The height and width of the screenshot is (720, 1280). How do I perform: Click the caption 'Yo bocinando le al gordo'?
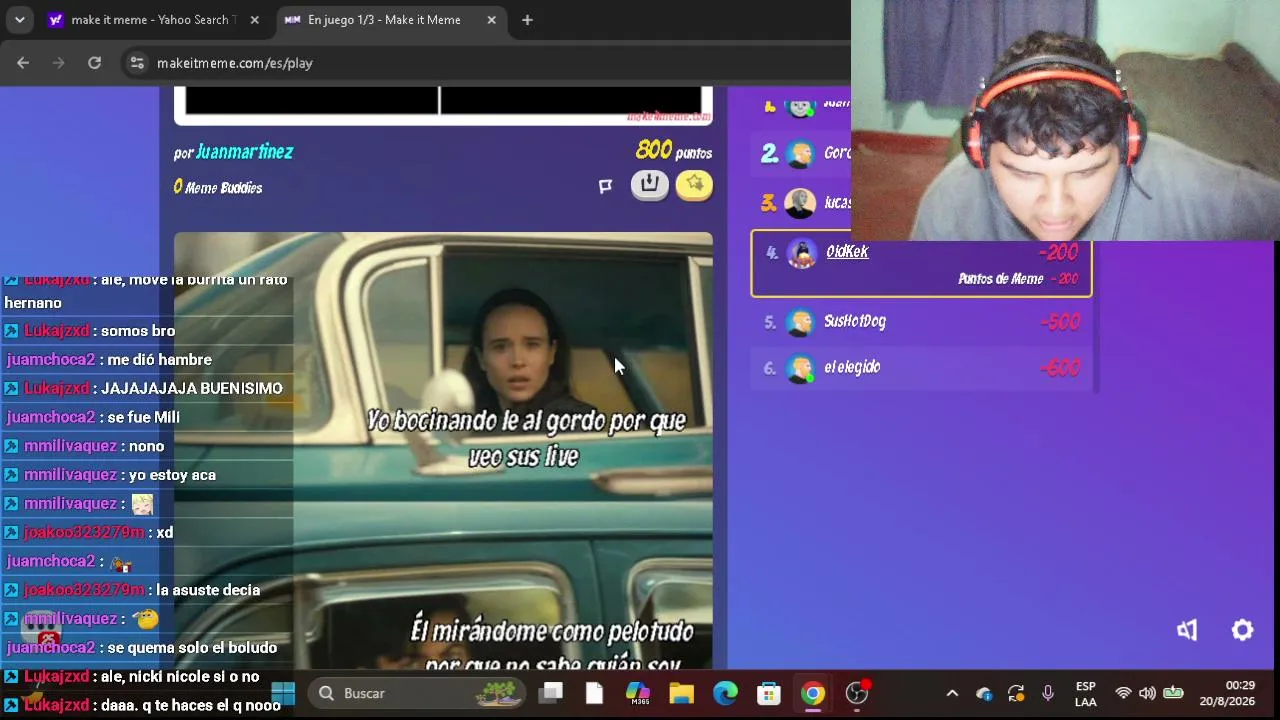[526, 438]
